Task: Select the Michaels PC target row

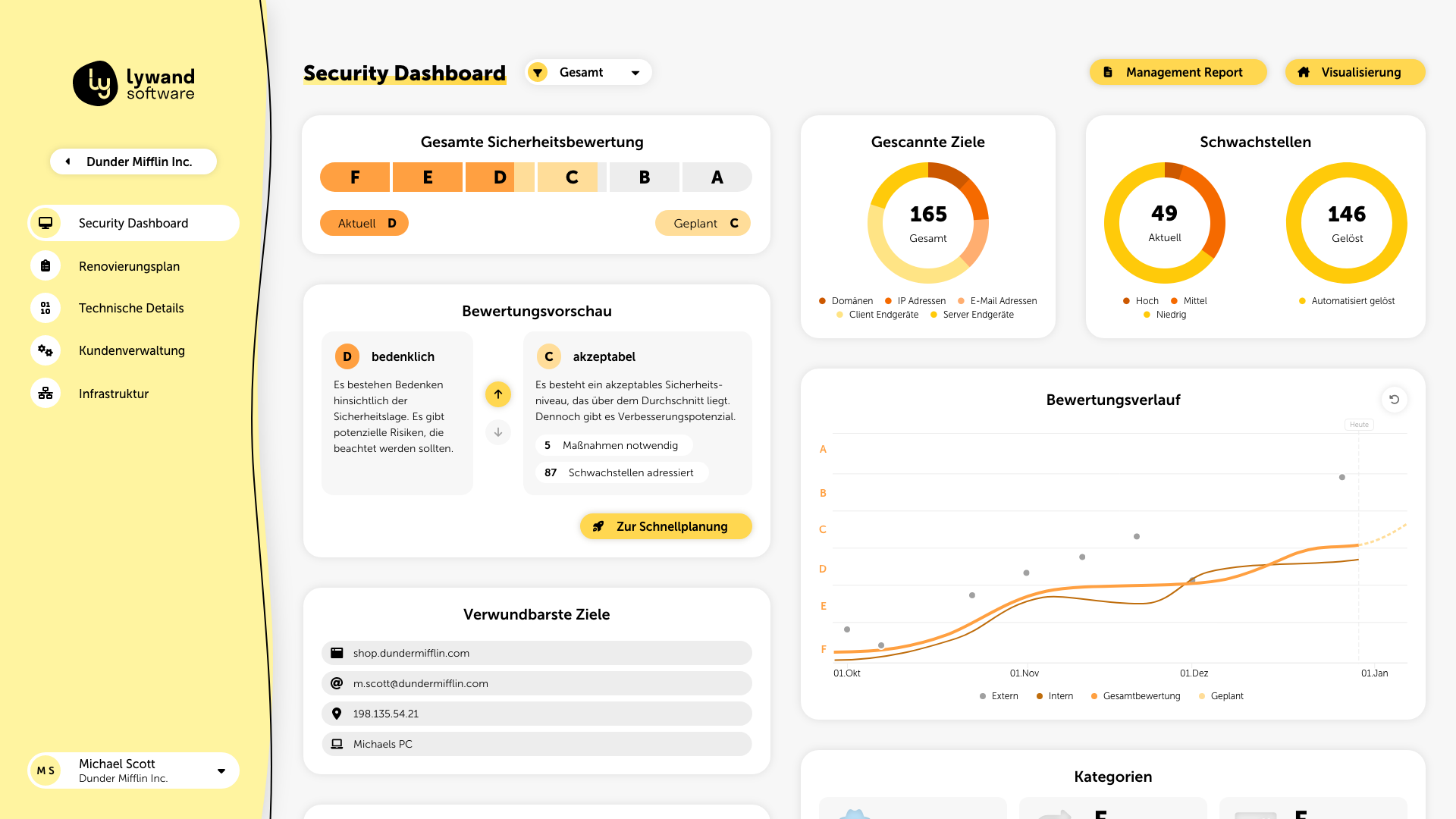Action: (x=537, y=744)
